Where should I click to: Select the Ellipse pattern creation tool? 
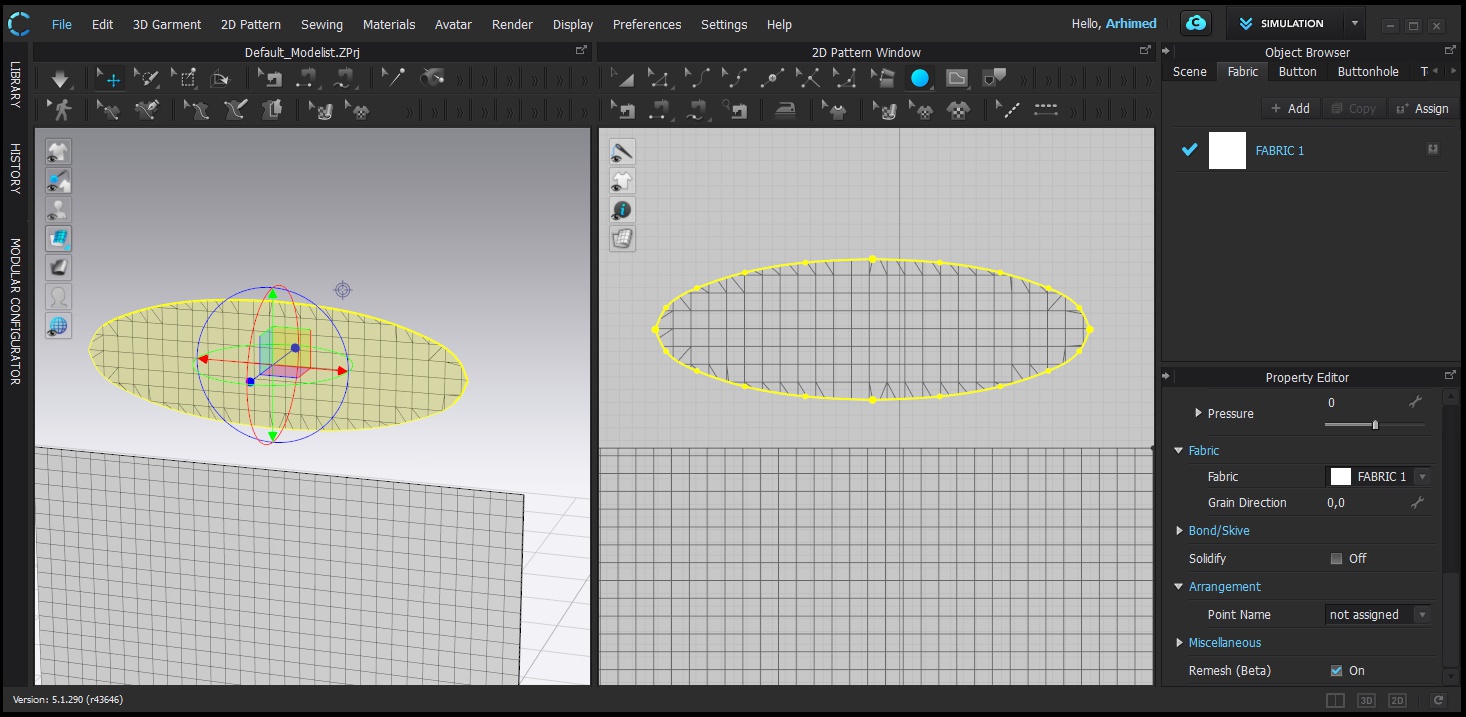coord(919,78)
